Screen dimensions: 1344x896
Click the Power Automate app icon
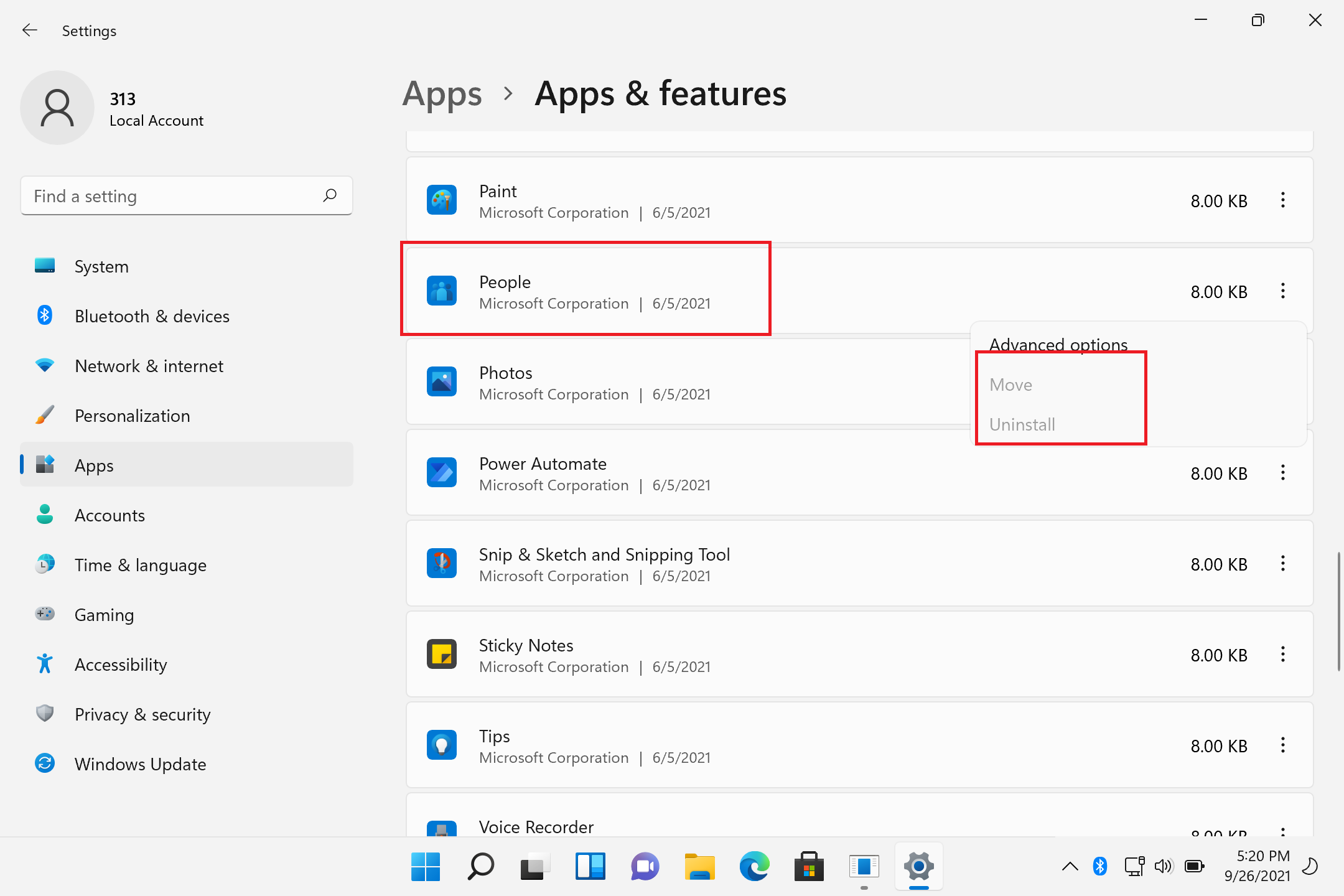442,473
